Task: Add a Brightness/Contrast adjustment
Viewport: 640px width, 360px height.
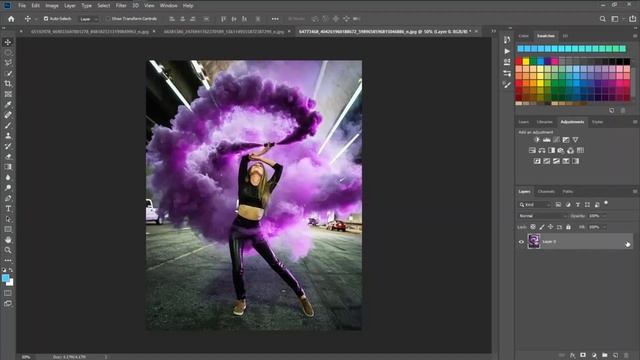Action: coord(537,140)
